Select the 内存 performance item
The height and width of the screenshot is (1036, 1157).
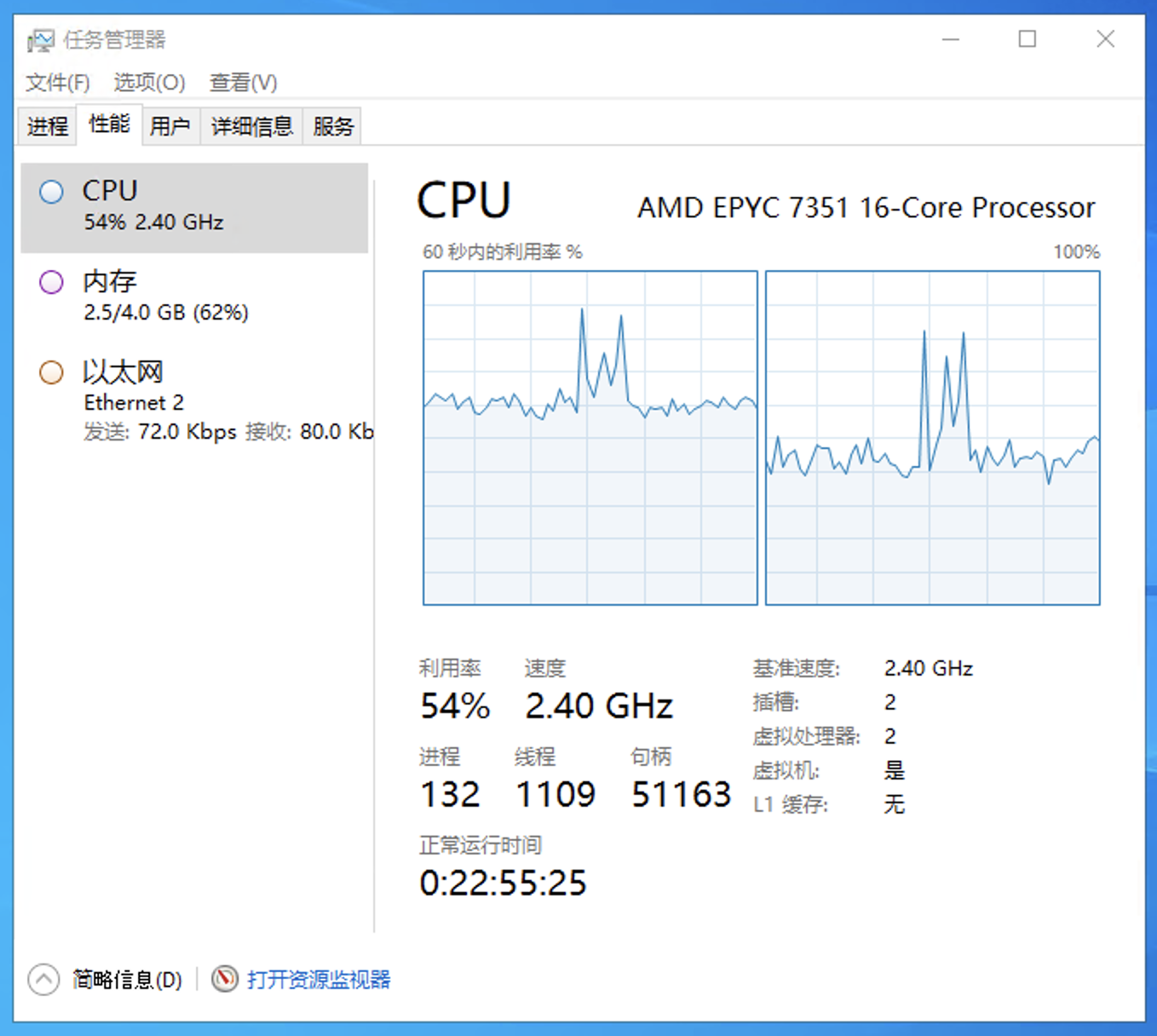[194, 296]
